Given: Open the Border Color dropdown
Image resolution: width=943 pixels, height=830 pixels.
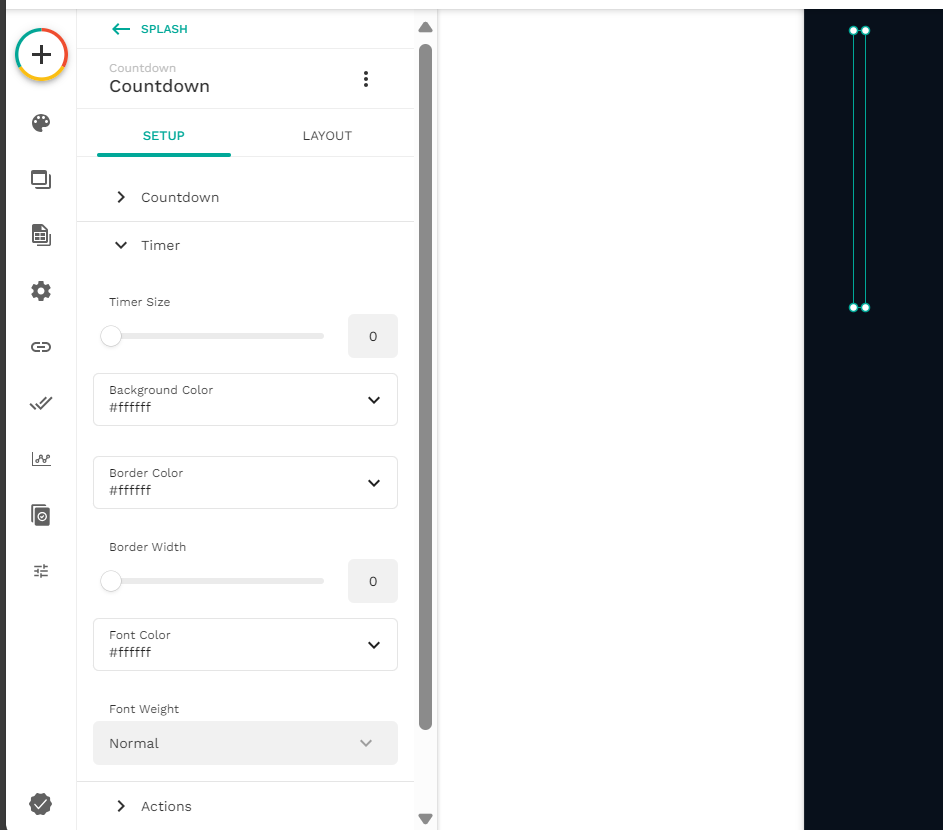Looking at the screenshot, I should pos(245,483).
